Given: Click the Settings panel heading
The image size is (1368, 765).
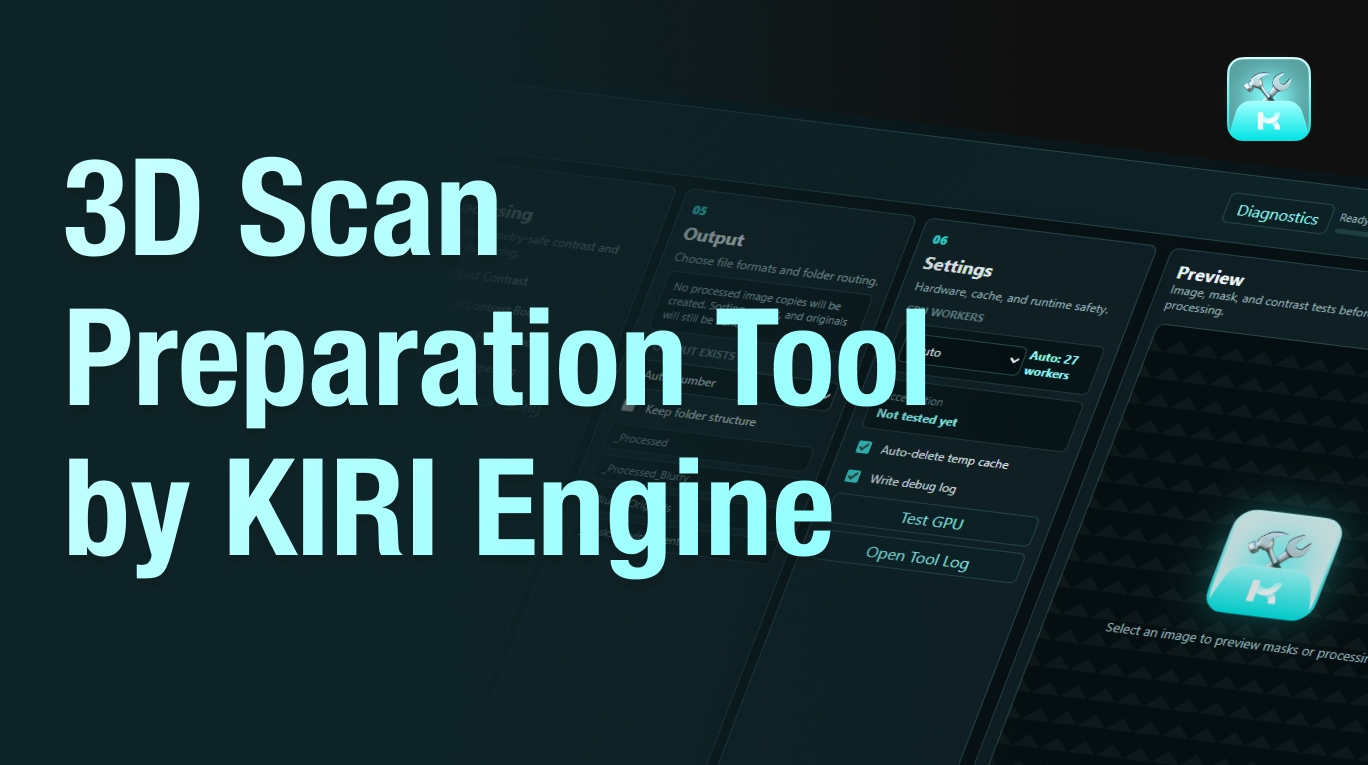Looking at the screenshot, I should [958, 267].
